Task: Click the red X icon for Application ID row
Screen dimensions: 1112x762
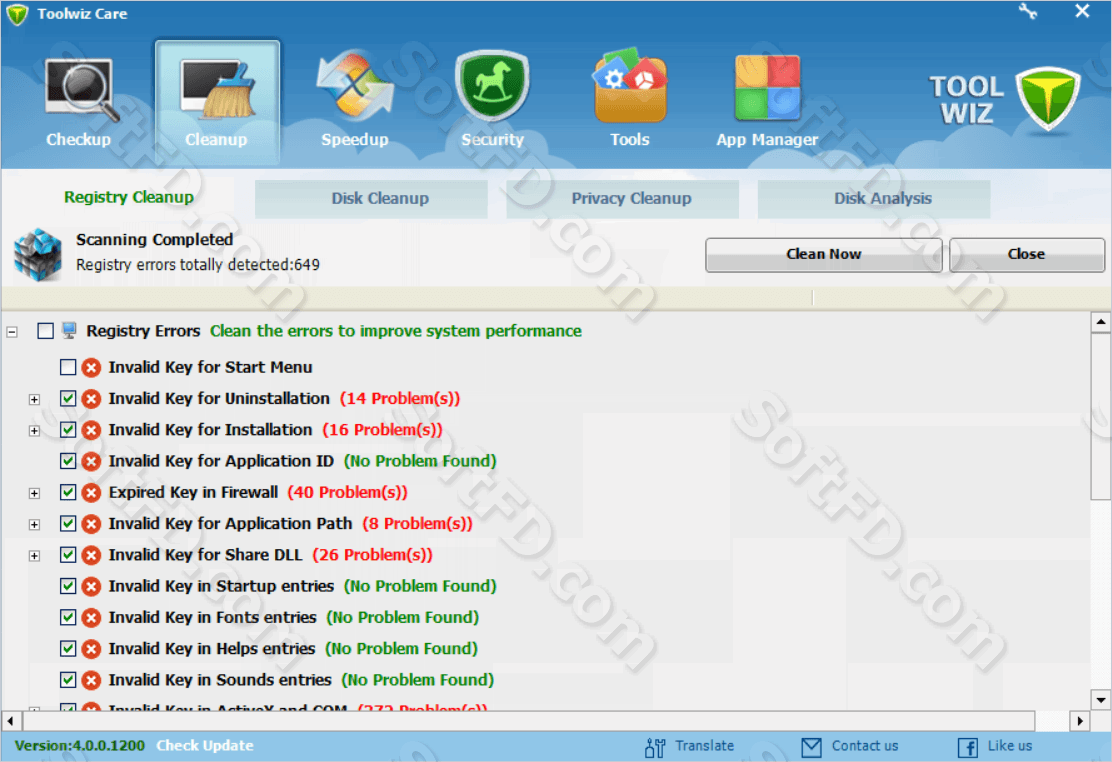Action: tap(91, 461)
